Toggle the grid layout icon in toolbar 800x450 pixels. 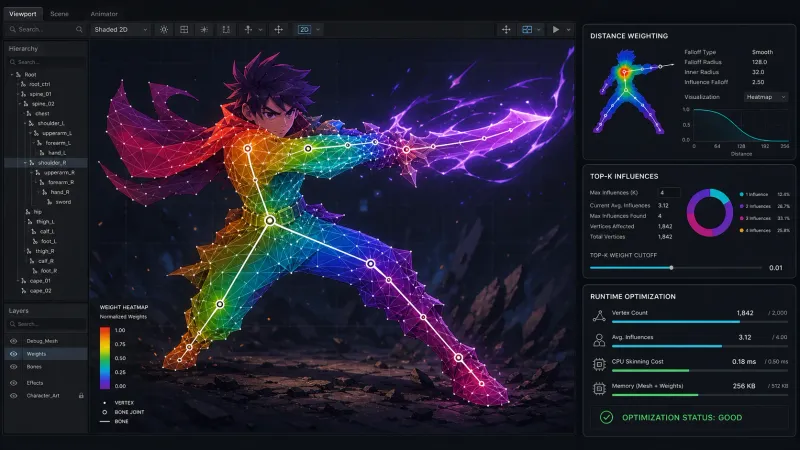point(184,30)
